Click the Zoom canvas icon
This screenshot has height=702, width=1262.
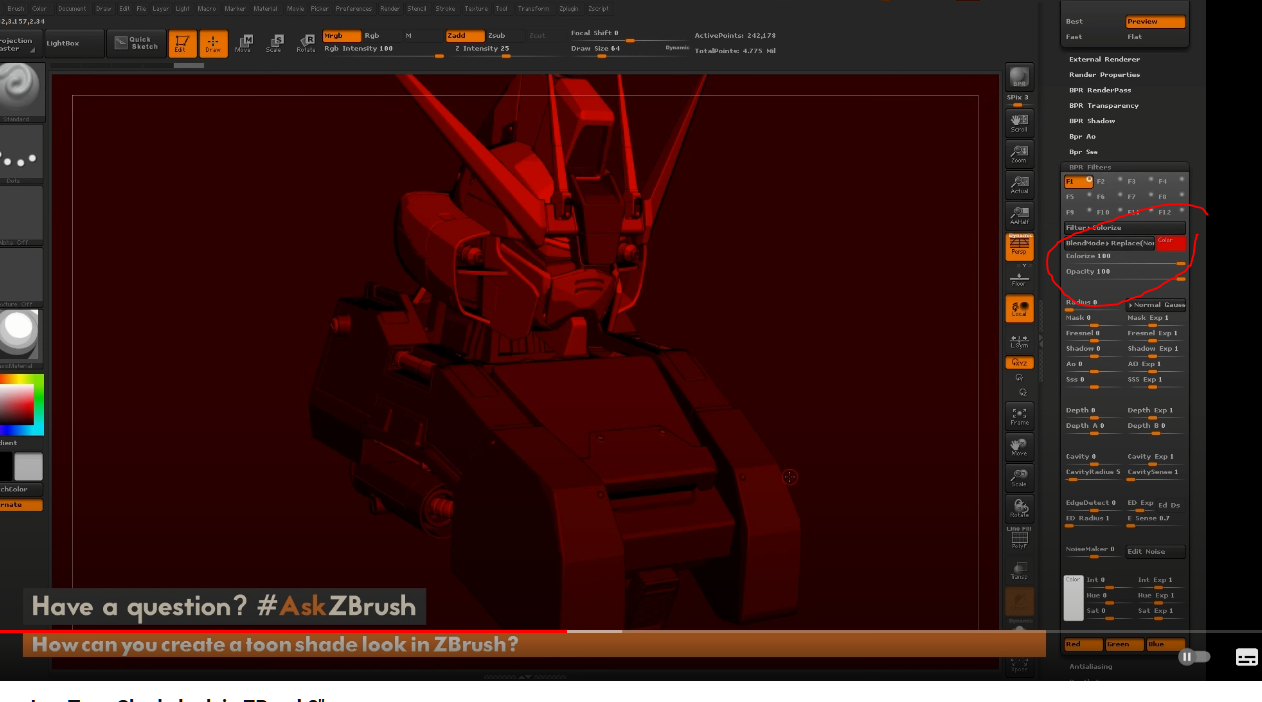(1019, 153)
